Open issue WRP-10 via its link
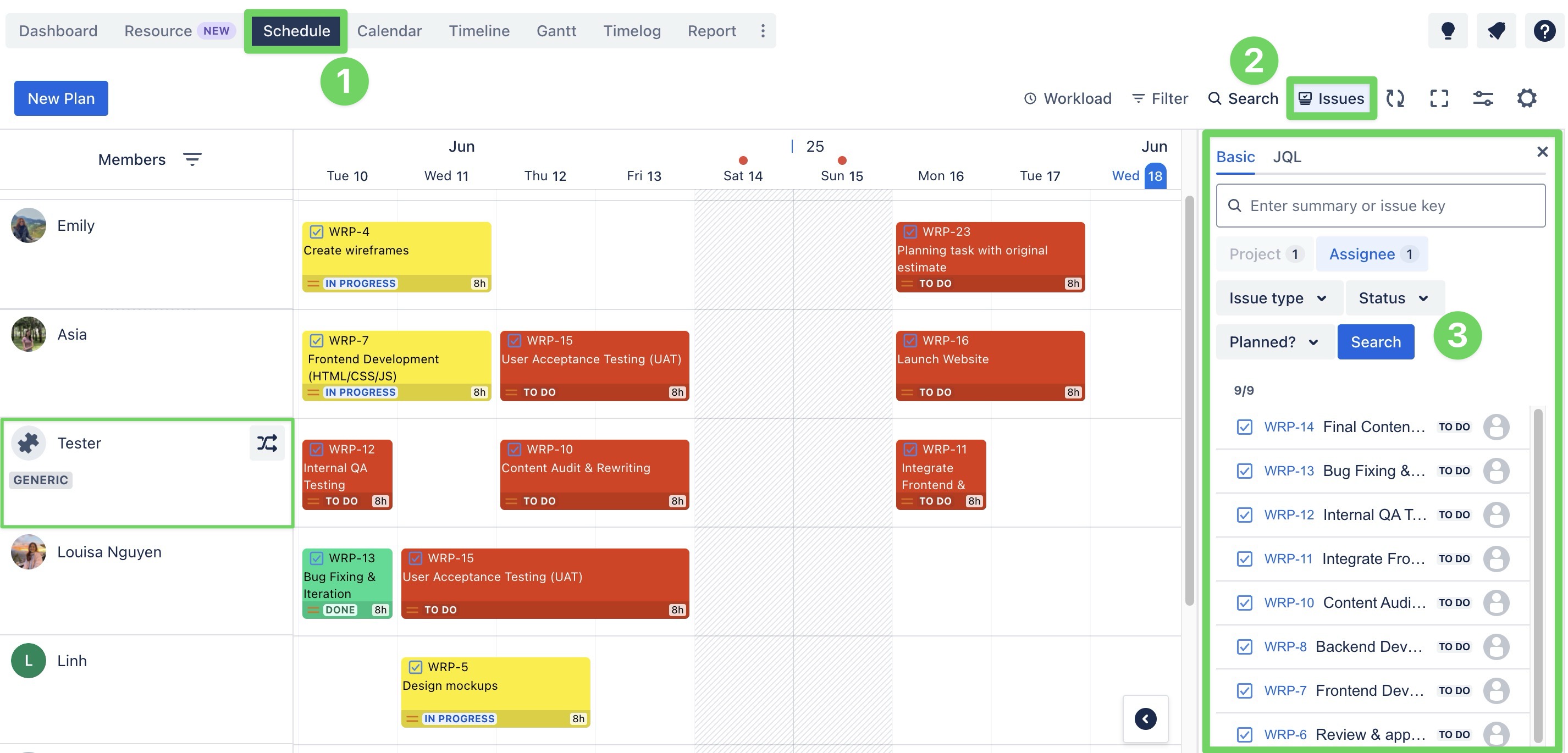The width and height of the screenshot is (1568, 753). pos(1289,602)
